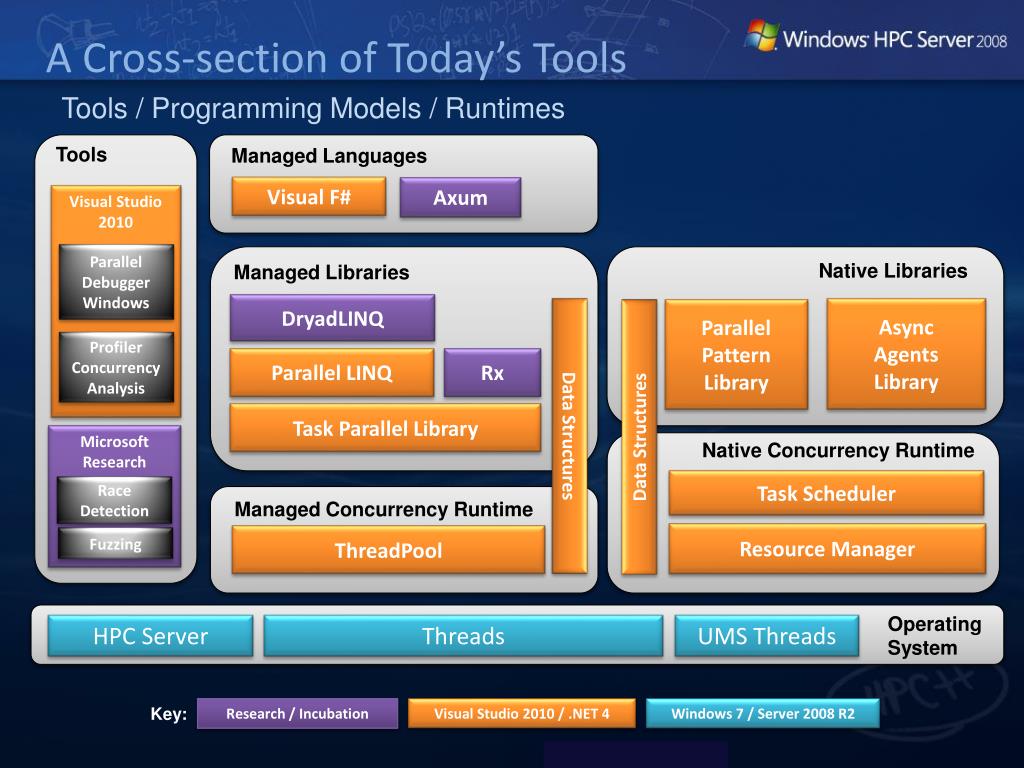Click the Windows 7 / Server 2008 R2 key swatch
The image size is (1024, 768).
tap(763, 713)
